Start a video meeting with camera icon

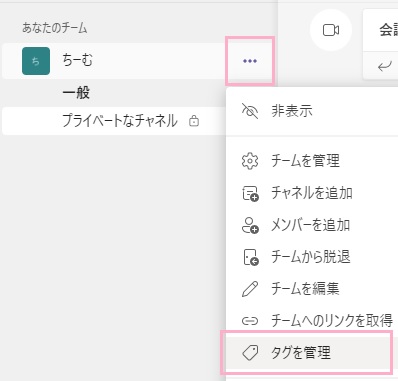(x=331, y=30)
